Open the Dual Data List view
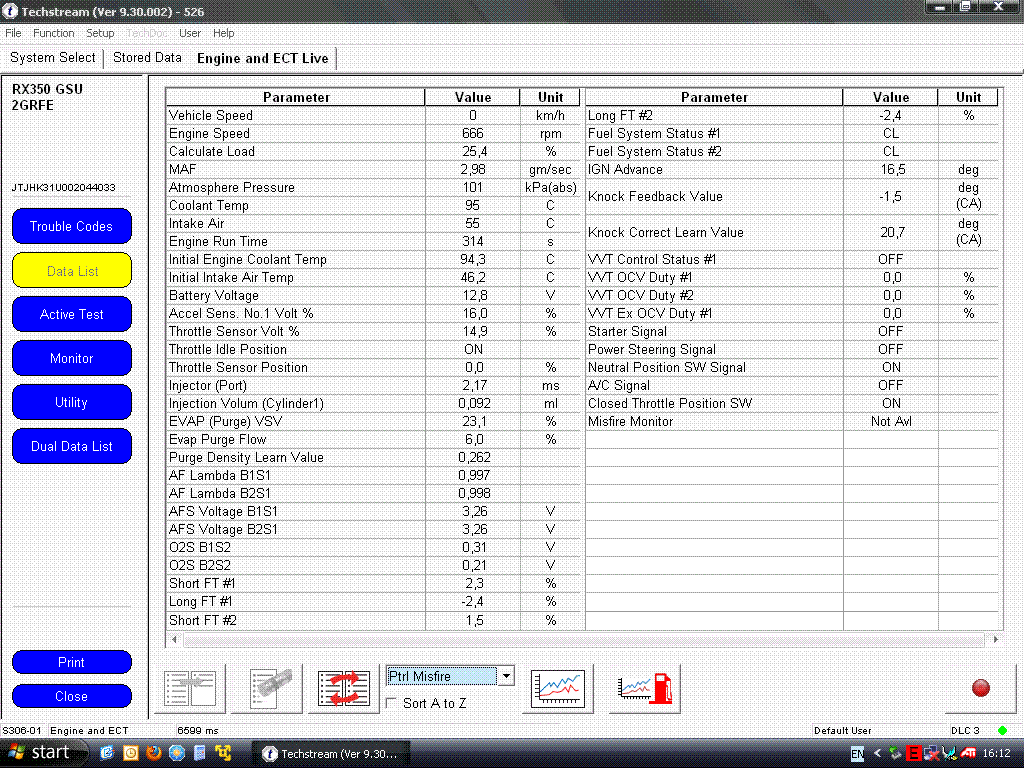This screenshot has height=768, width=1024. (x=71, y=446)
